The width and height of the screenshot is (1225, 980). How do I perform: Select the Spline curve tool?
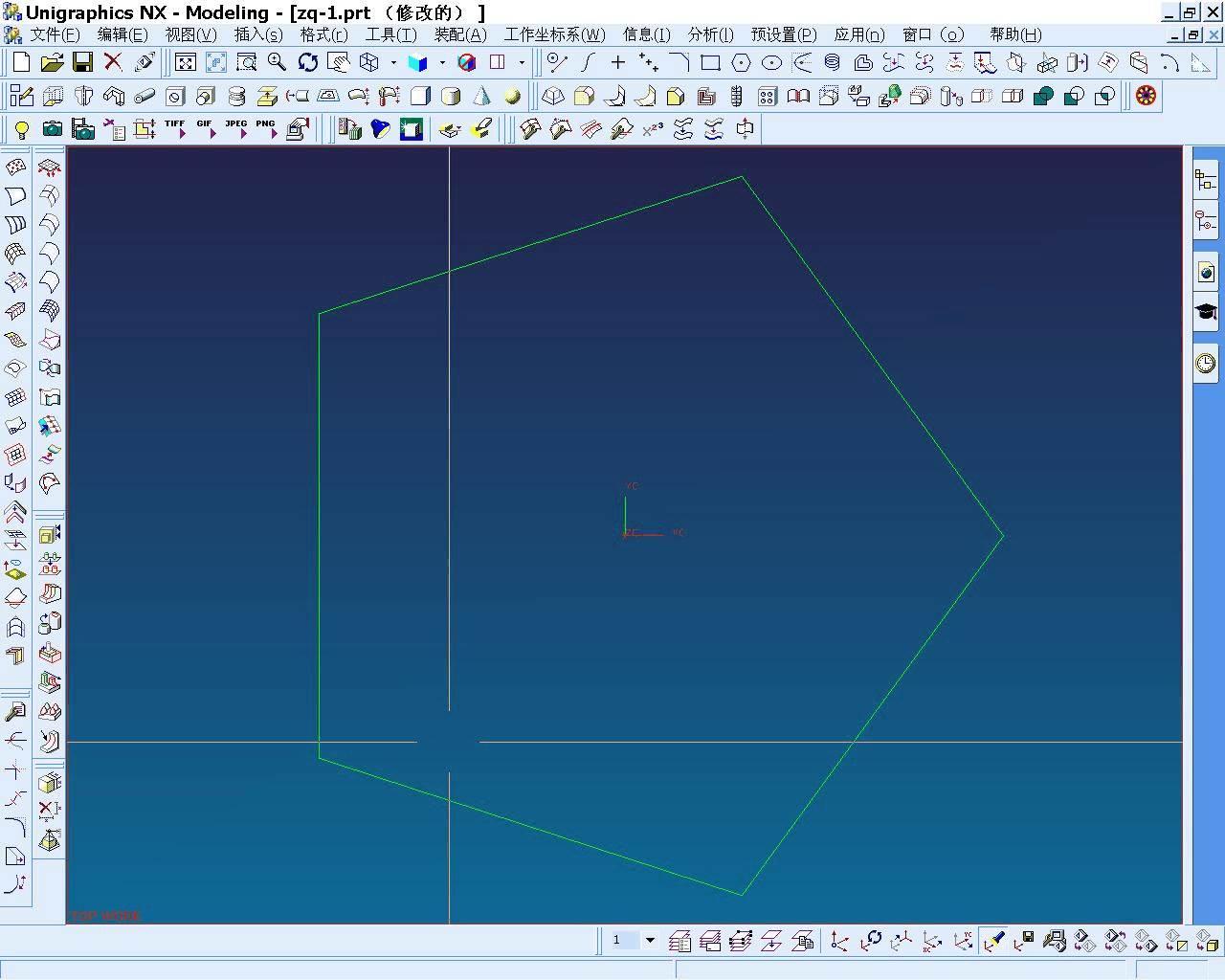(588, 62)
